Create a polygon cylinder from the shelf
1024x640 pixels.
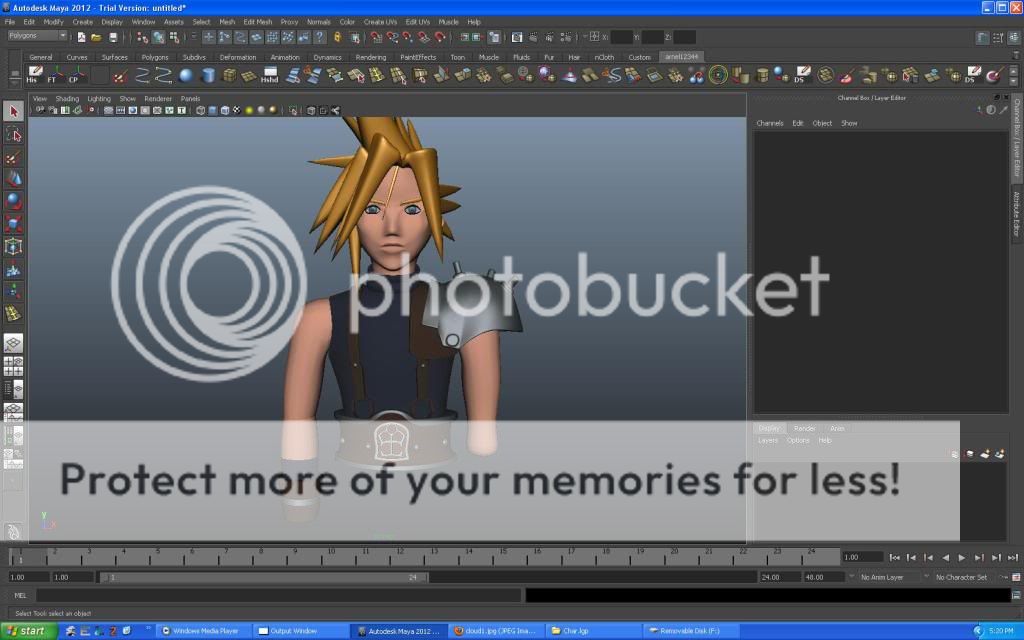[208, 75]
